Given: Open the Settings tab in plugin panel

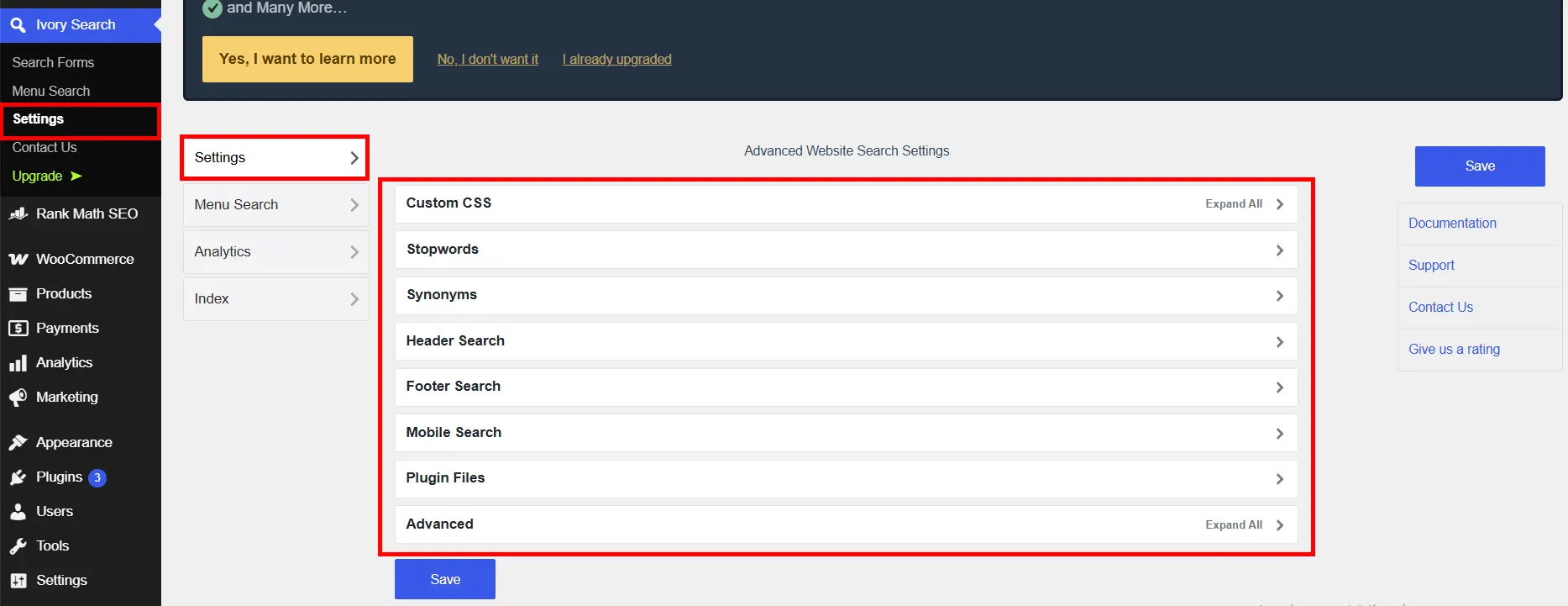Looking at the screenshot, I should click(275, 158).
